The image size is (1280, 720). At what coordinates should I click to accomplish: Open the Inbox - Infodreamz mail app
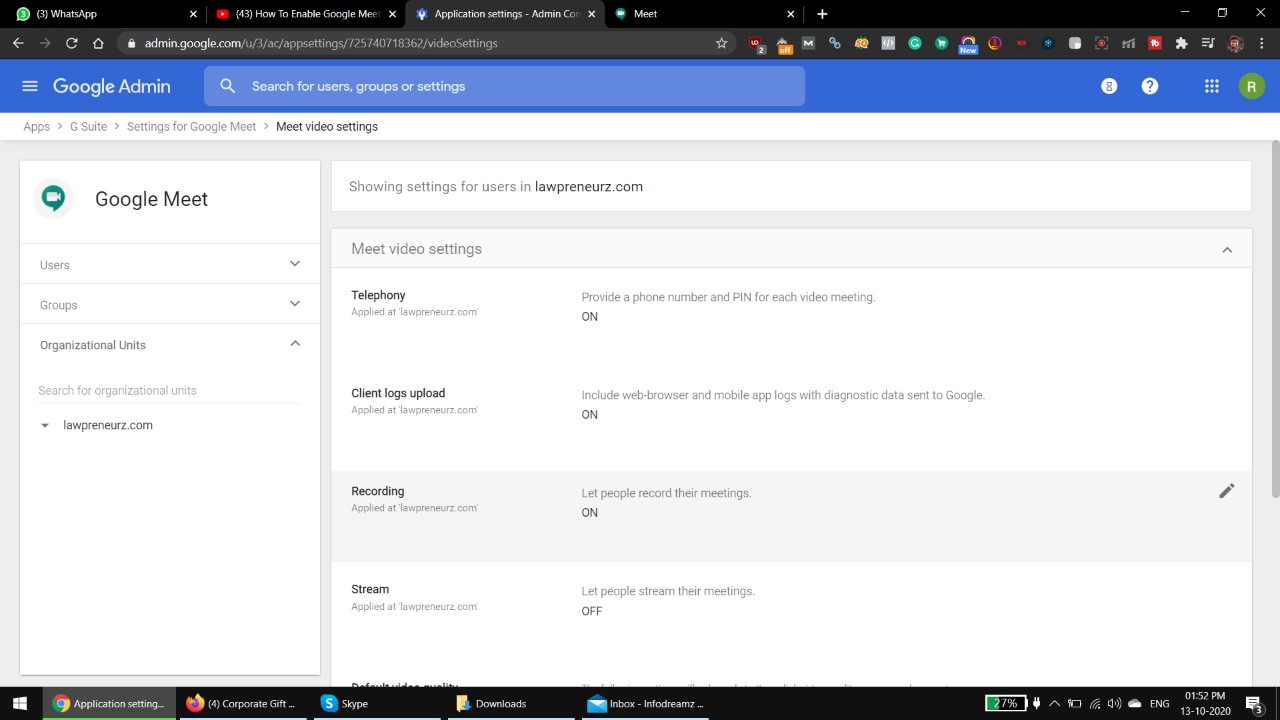point(646,704)
